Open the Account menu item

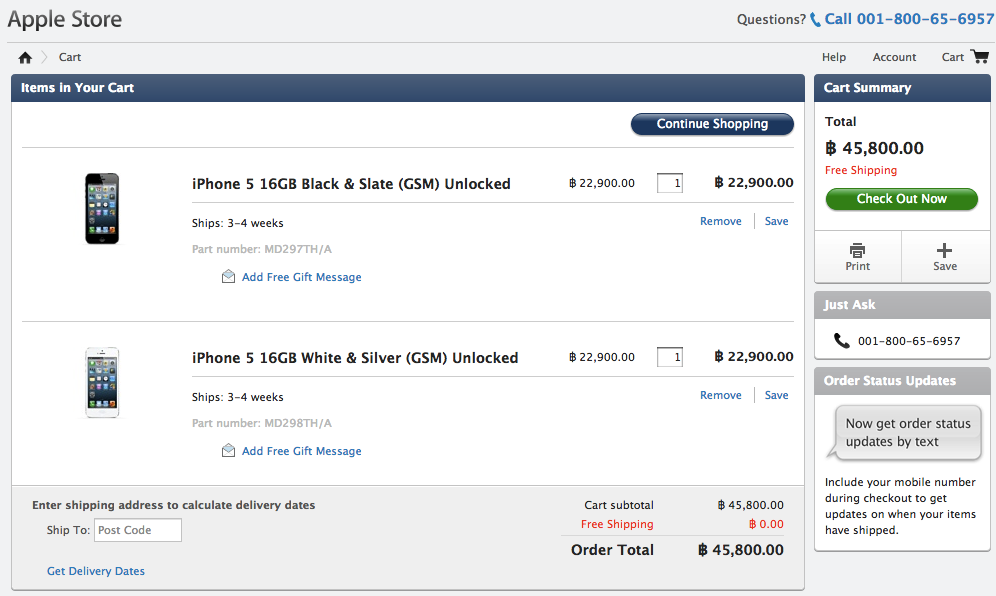coord(894,58)
